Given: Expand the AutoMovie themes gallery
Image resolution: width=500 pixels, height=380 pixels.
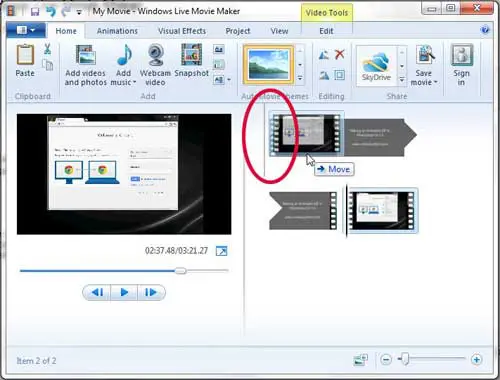Looking at the screenshot, I should tap(300, 79).
